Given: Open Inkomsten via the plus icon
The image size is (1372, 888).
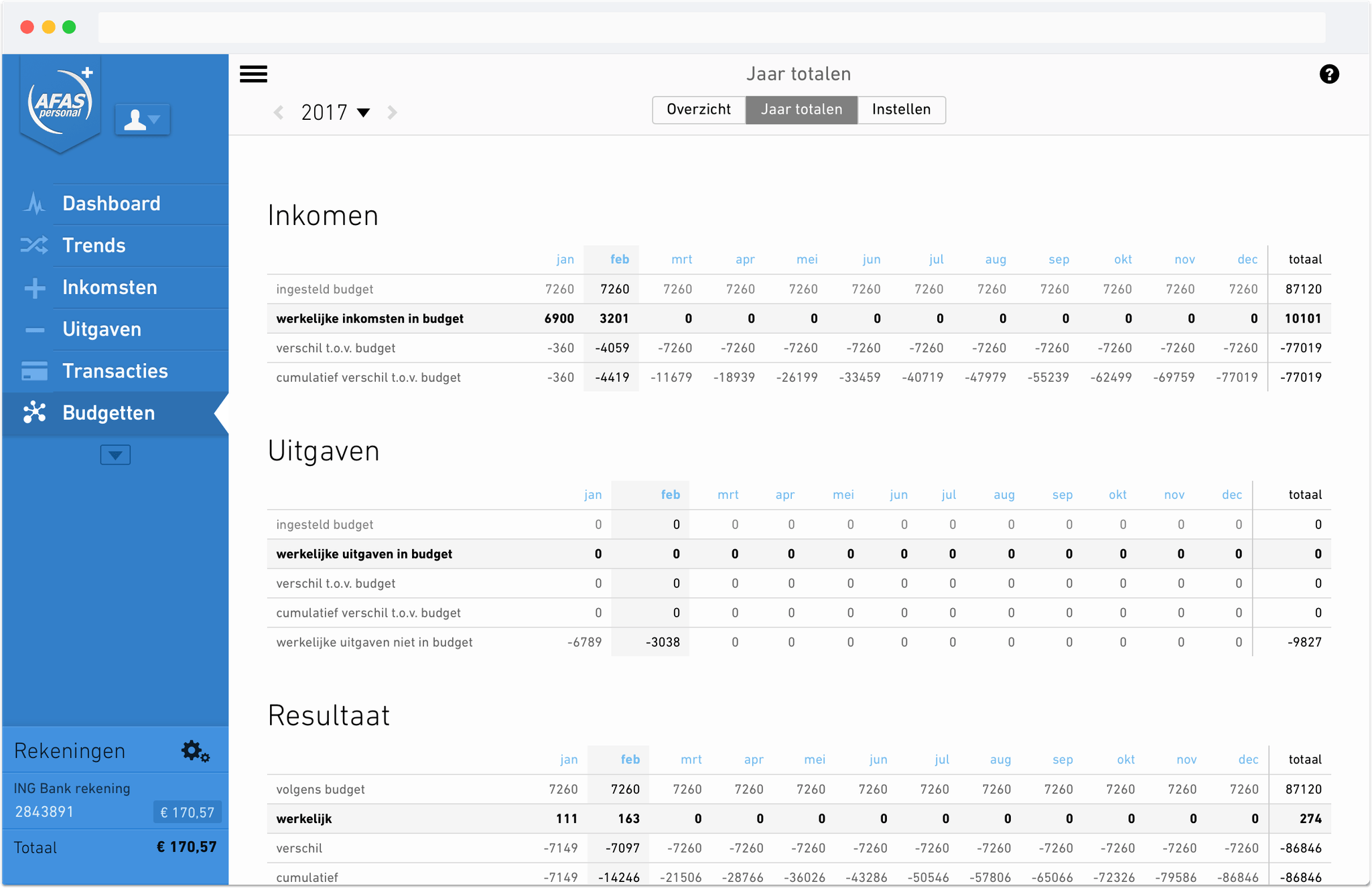Looking at the screenshot, I should [x=33, y=287].
